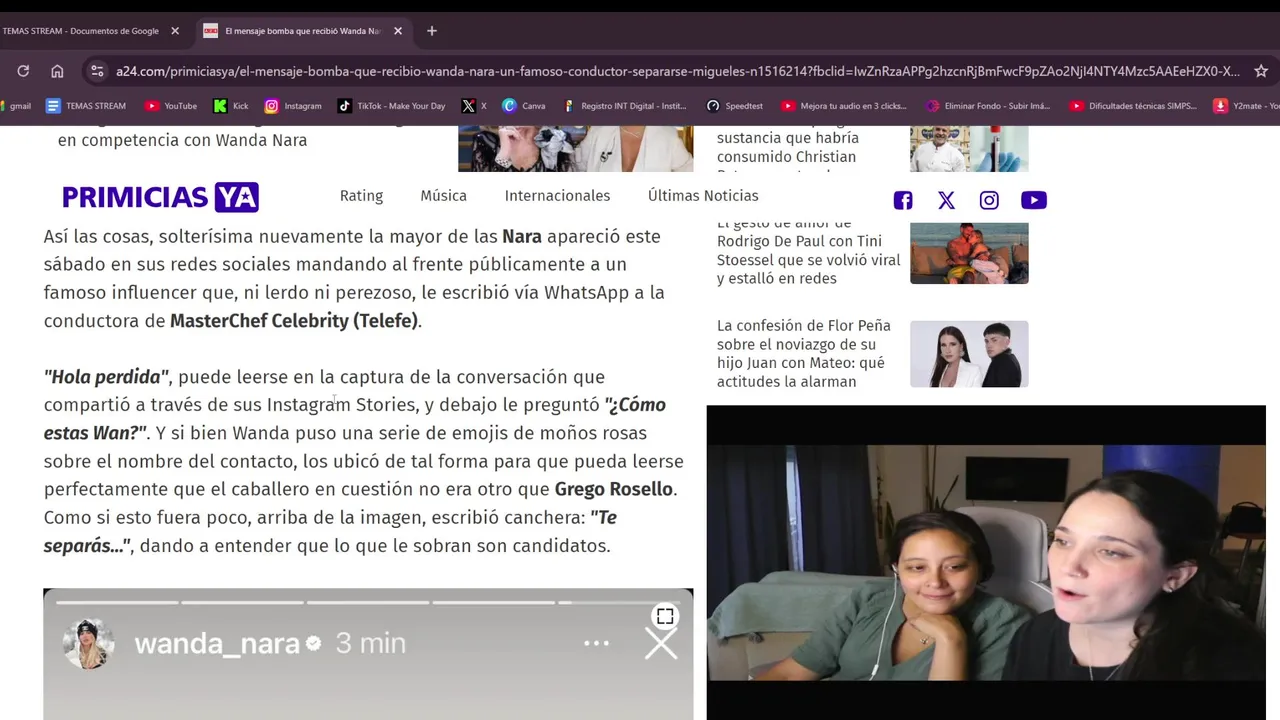The width and height of the screenshot is (1280, 720).
Task: Go to the browser home page
Action: coord(57,71)
